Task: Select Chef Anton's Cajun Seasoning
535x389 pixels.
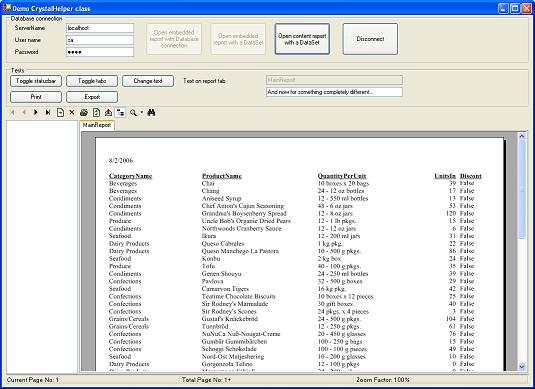Action: point(243,206)
